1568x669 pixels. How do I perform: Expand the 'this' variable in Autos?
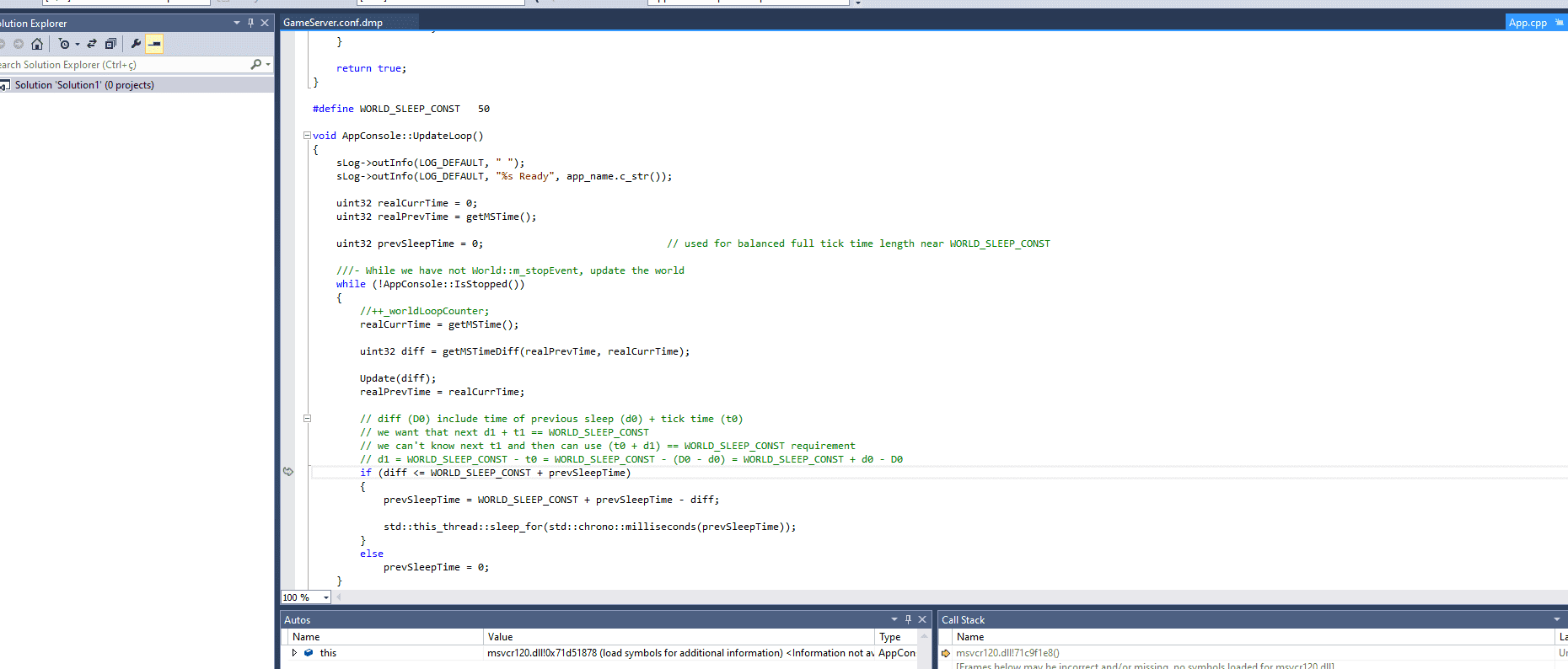tap(294, 653)
